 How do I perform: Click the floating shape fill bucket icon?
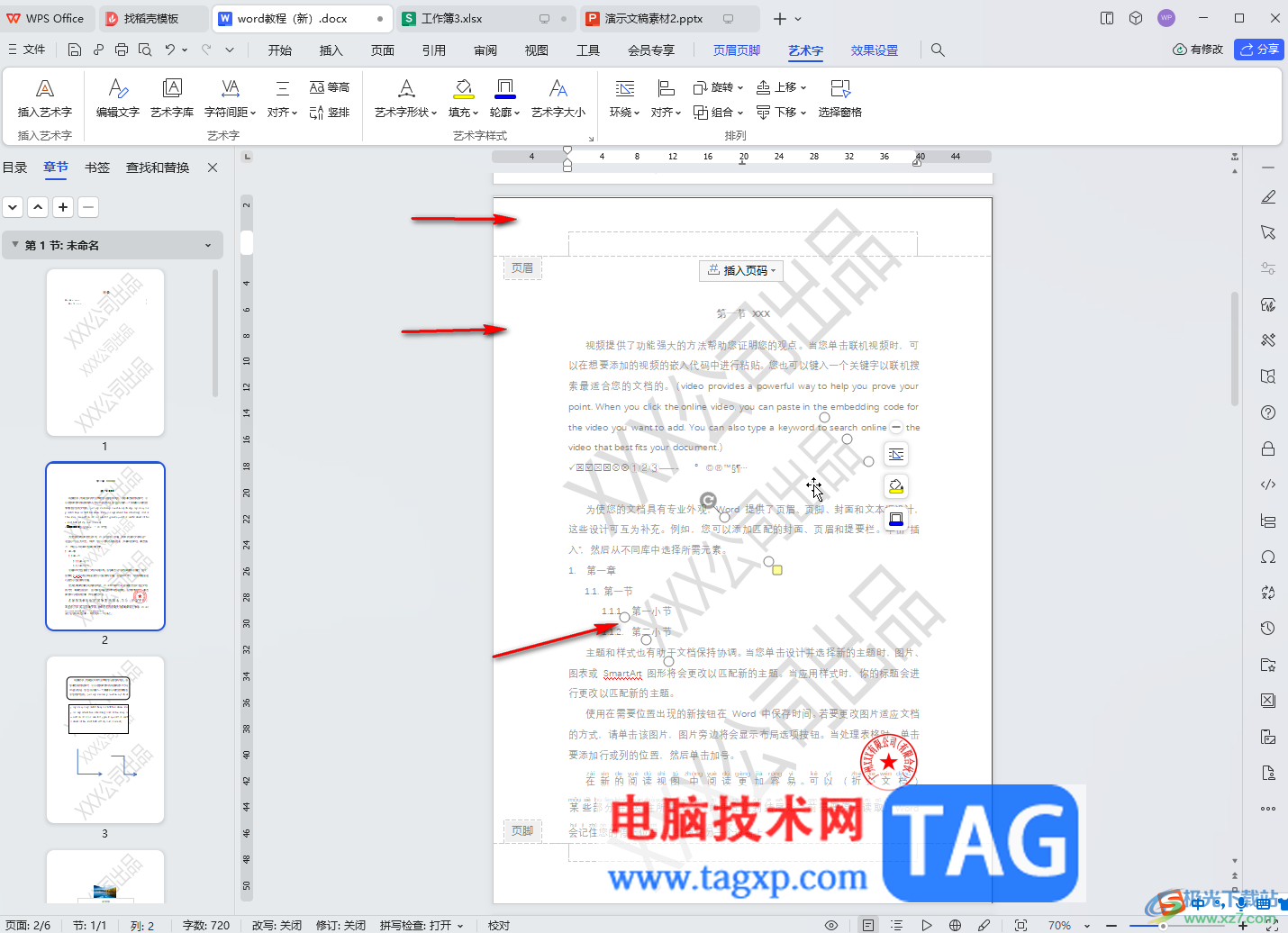tap(895, 487)
